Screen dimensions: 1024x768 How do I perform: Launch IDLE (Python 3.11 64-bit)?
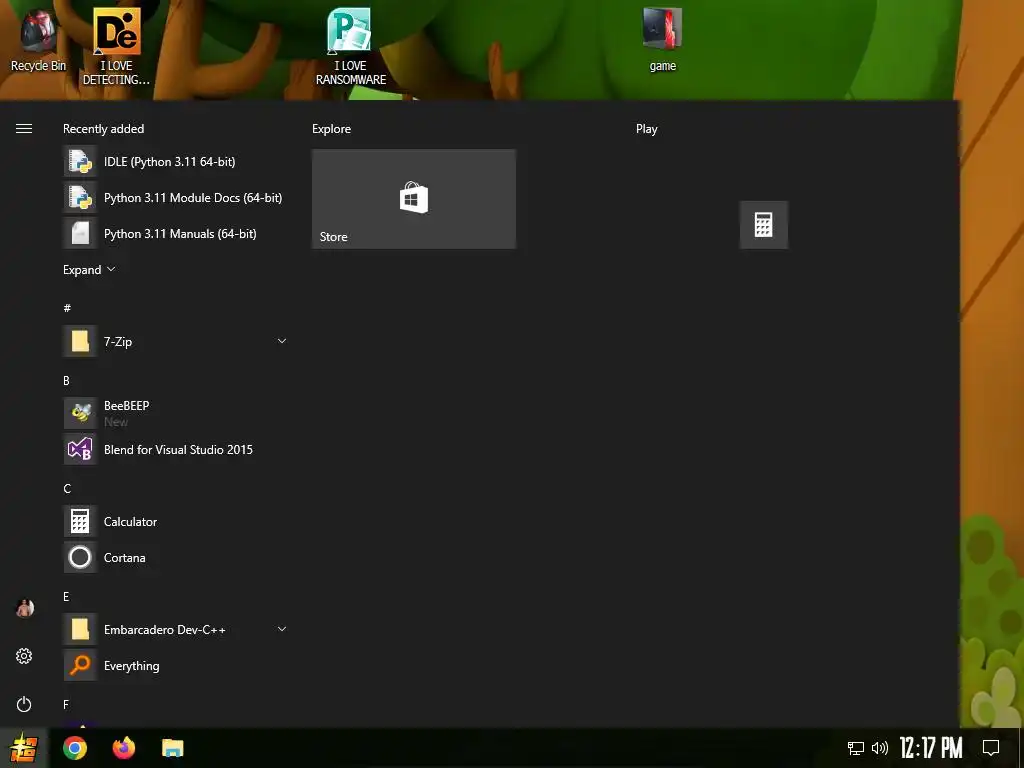pos(175,161)
